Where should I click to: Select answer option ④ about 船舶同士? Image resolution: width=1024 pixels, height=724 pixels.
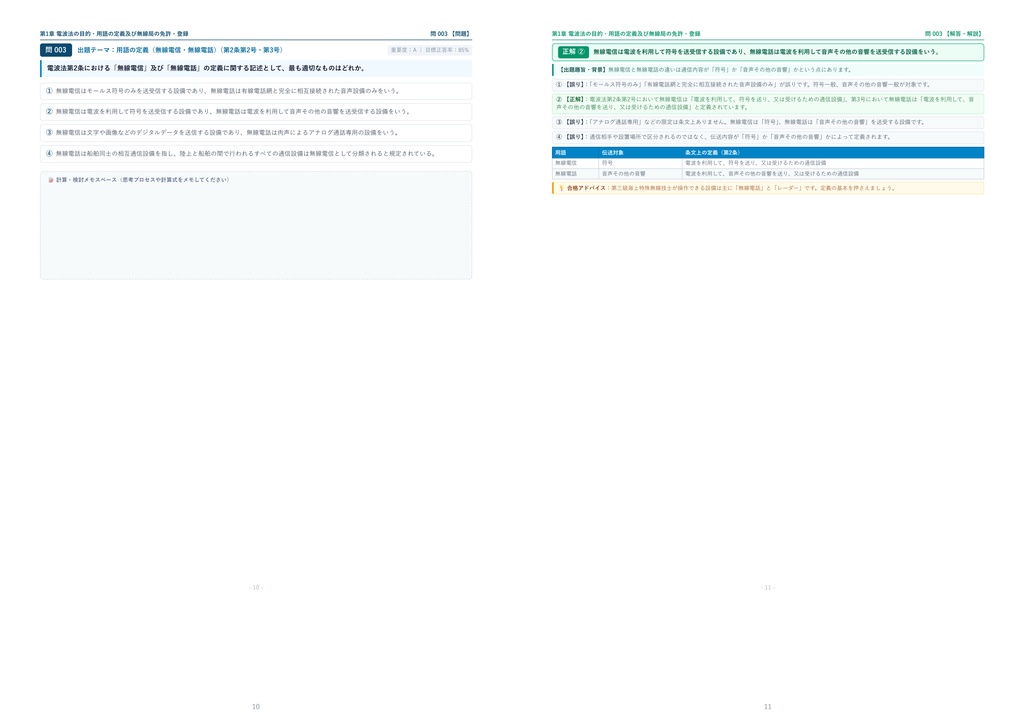[x=256, y=153]
